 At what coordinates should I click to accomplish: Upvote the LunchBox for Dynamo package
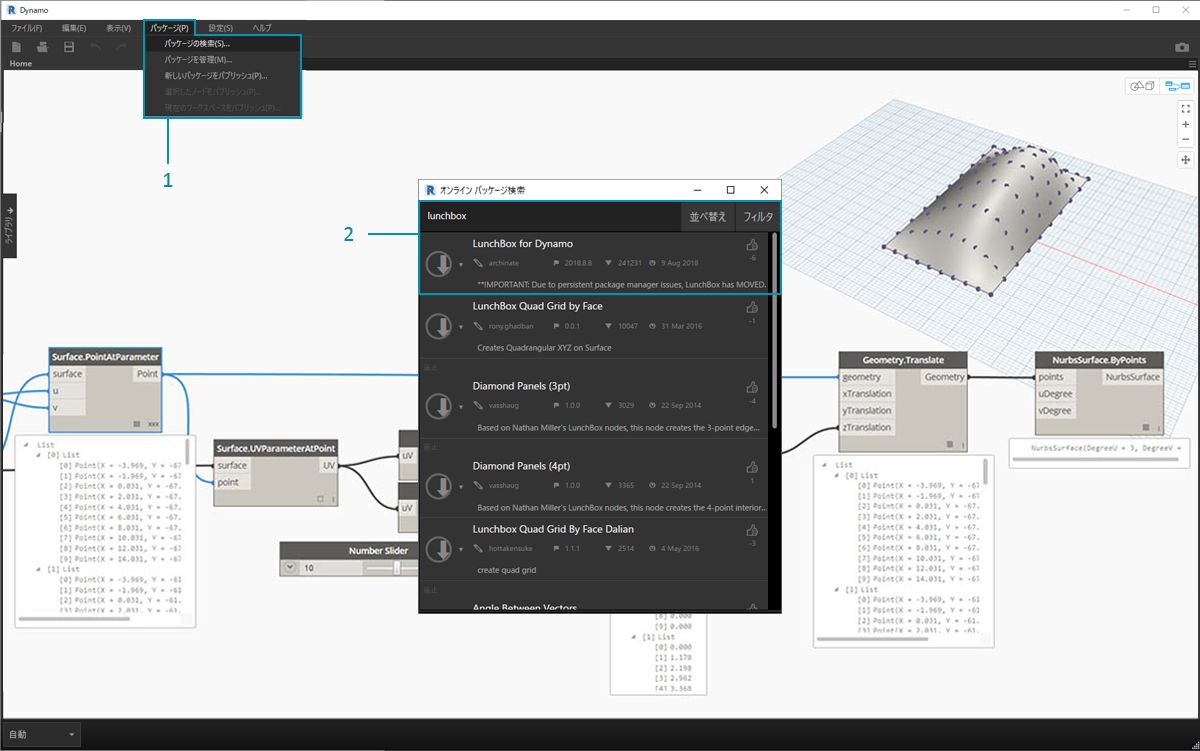click(x=752, y=245)
